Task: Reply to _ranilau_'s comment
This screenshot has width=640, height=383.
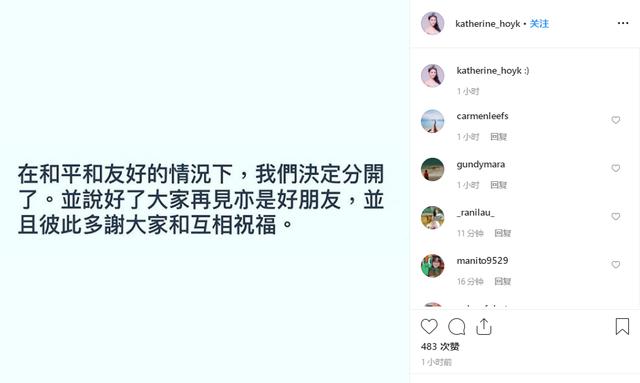Action: click(502, 233)
